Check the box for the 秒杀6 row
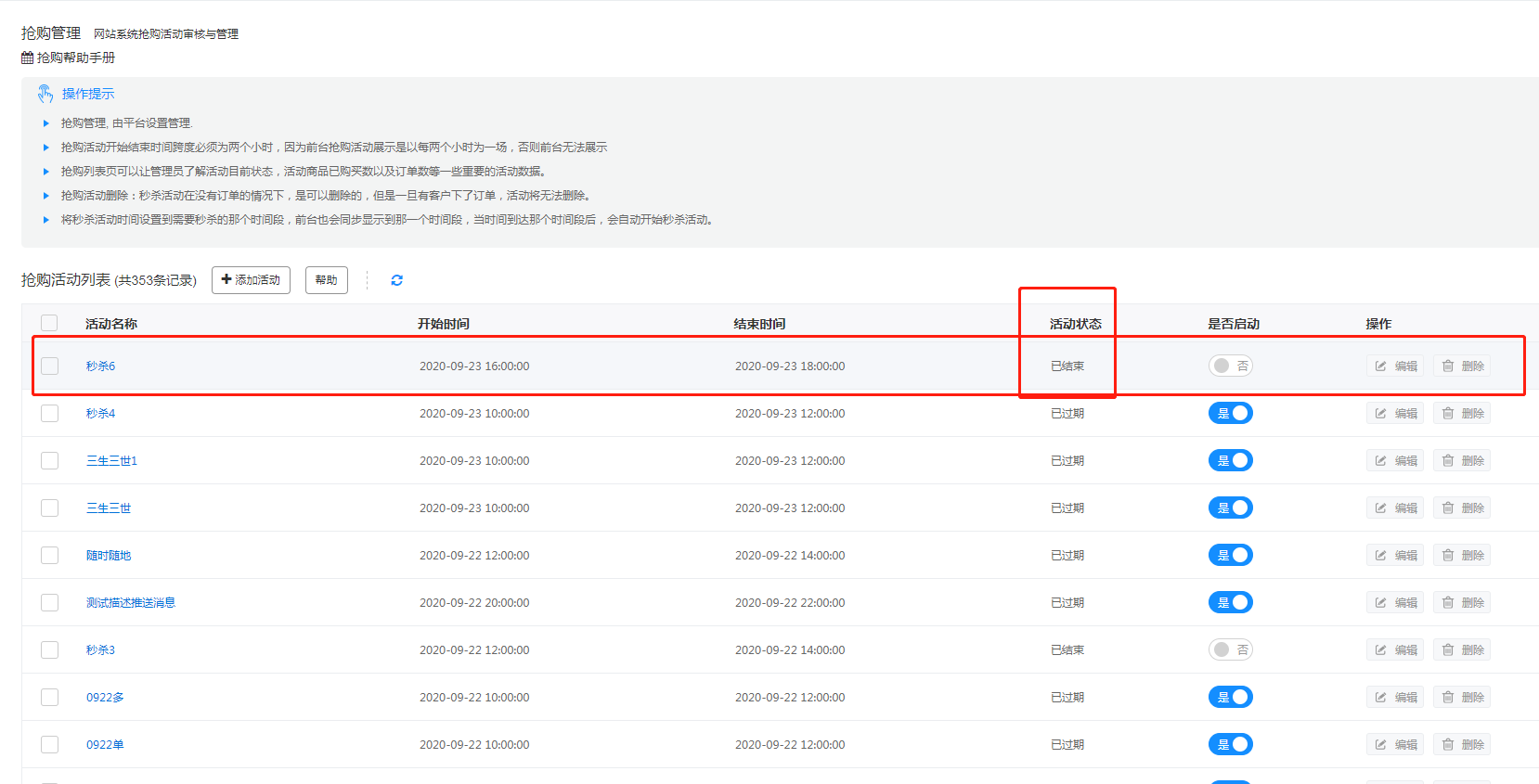The image size is (1539, 784). pyautogui.click(x=49, y=366)
